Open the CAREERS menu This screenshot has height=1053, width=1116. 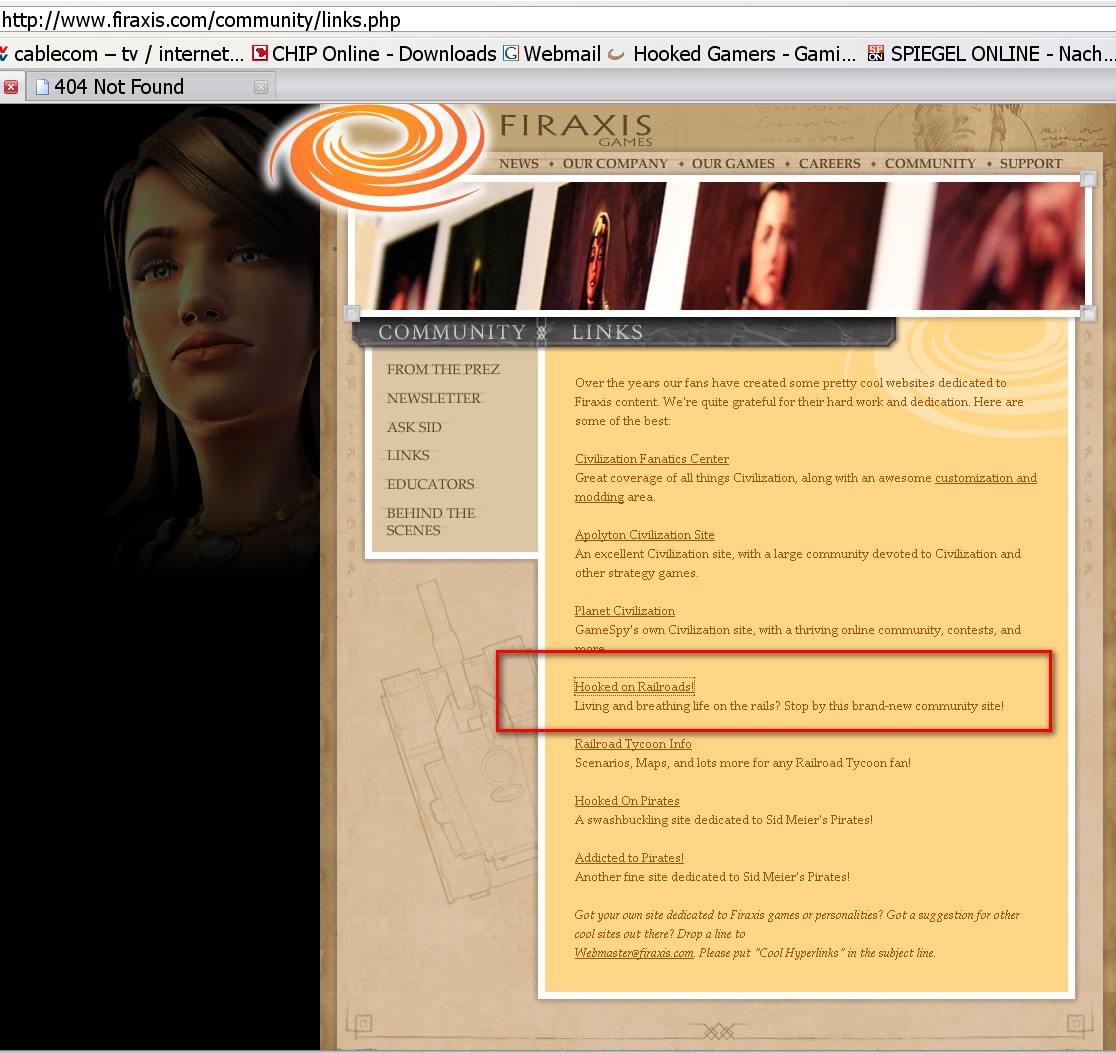(x=829, y=164)
